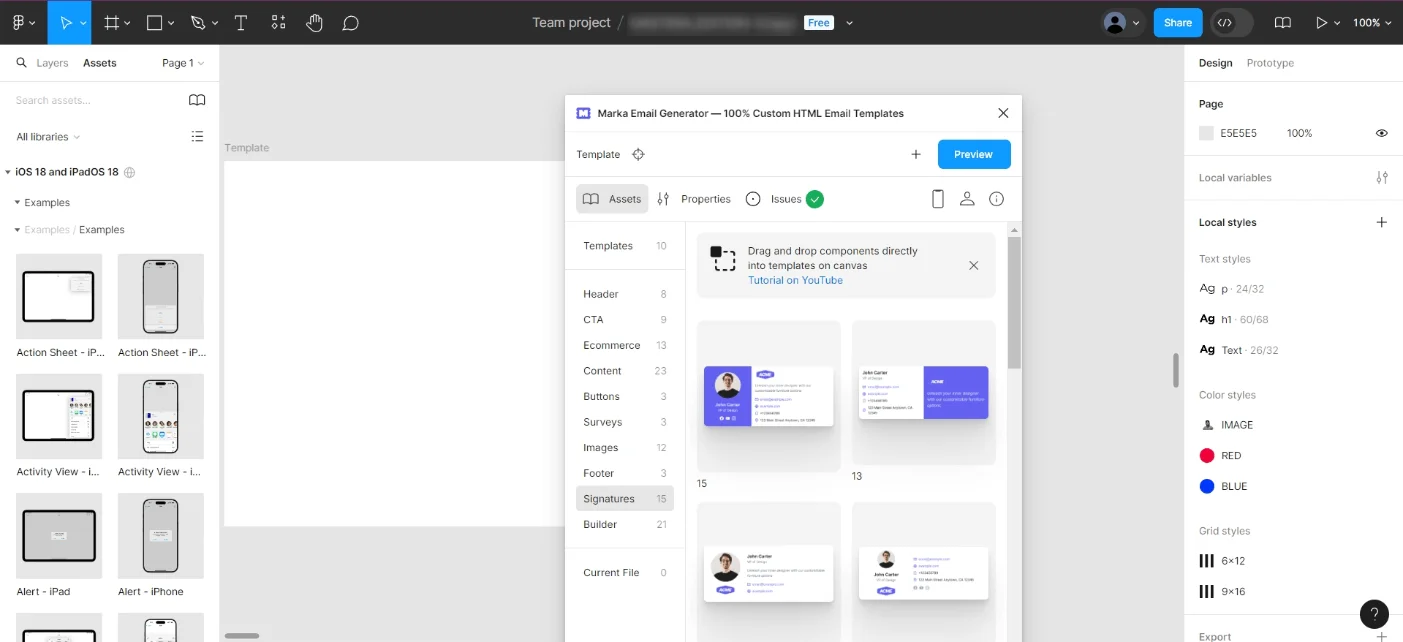Open the libraries book icon in top bar

click(x=1283, y=22)
